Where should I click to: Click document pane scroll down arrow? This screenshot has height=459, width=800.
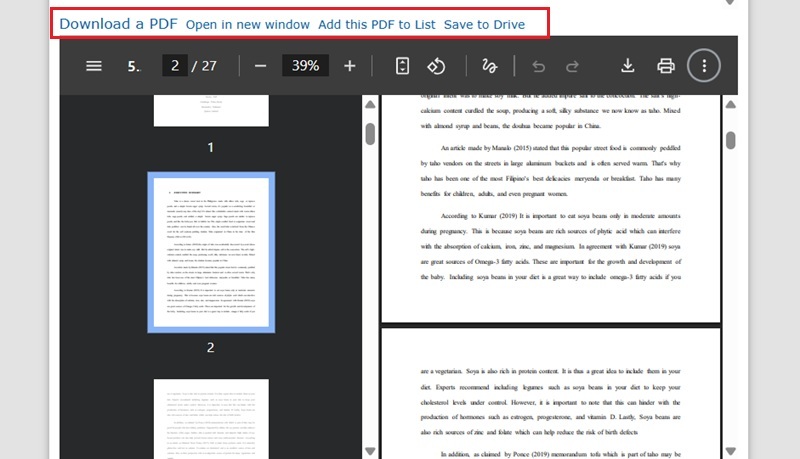pos(731,451)
